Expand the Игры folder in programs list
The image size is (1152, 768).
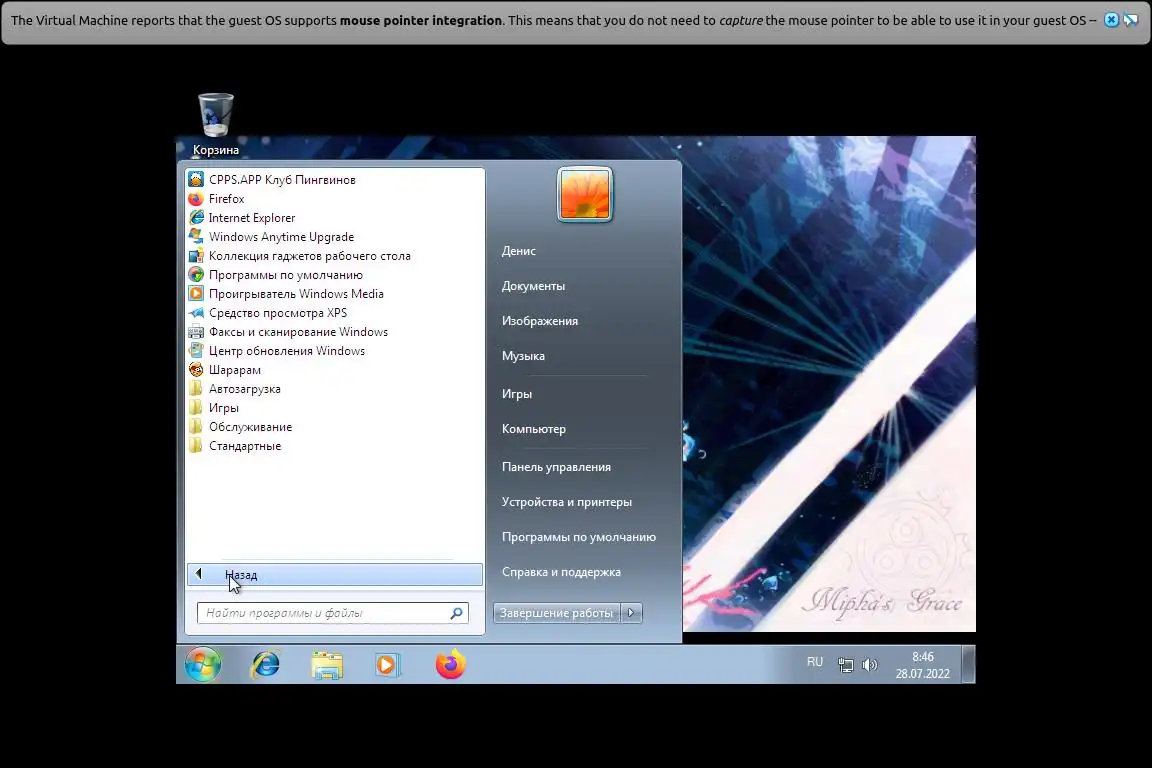pyautogui.click(x=223, y=408)
